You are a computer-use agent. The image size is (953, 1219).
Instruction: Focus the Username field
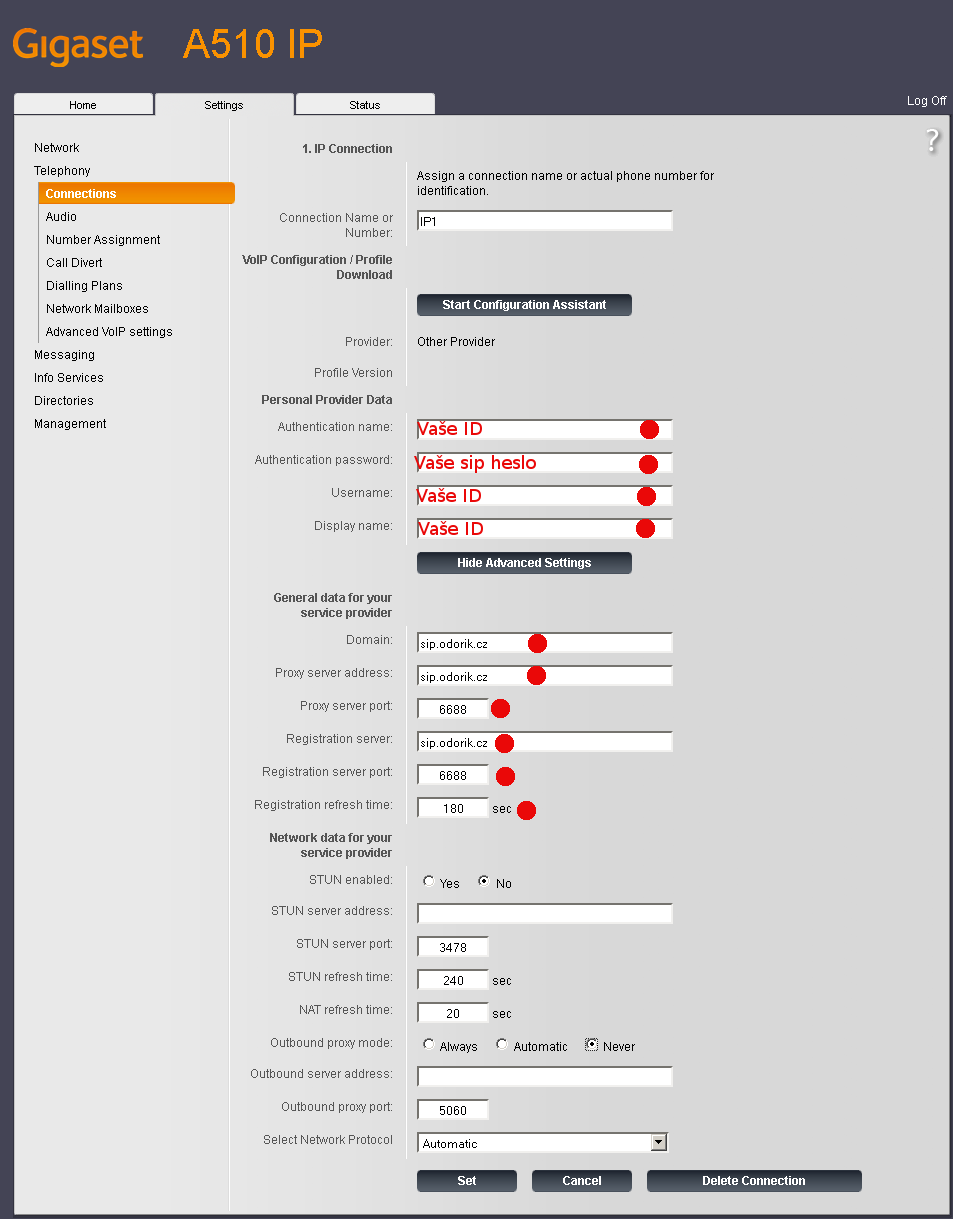(x=545, y=496)
